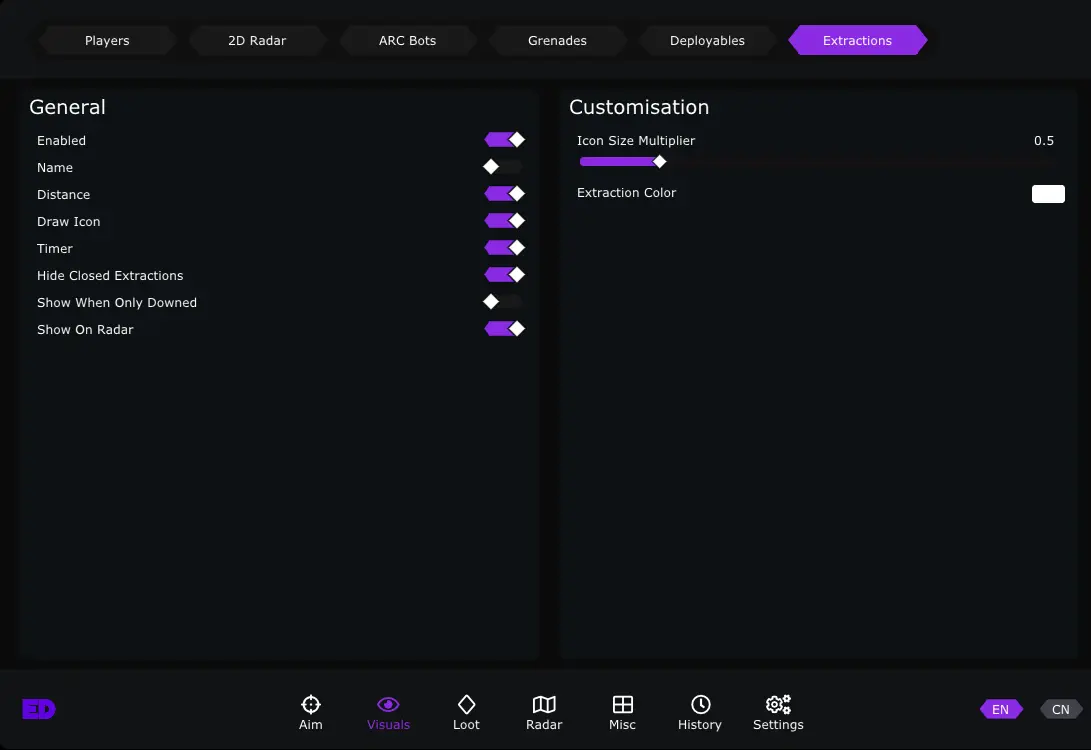Disable the Draw Icon toggle
The width and height of the screenshot is (1091, 750).
coord(504,221)
